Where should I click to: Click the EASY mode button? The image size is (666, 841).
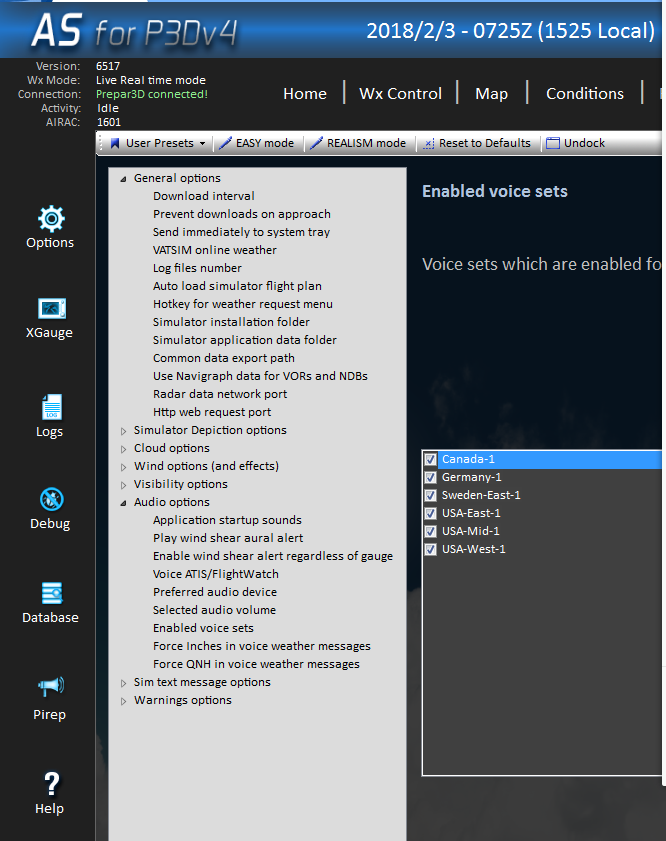[x=256, y=143]
